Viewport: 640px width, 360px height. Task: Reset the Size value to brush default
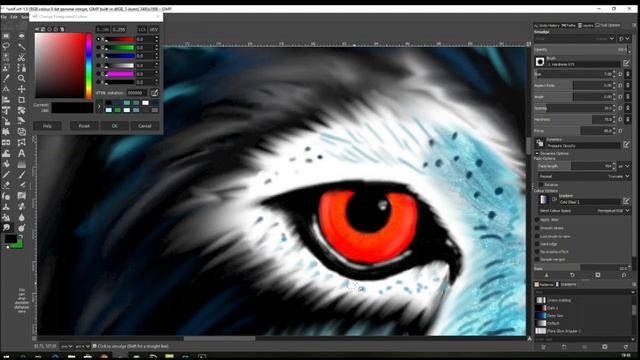(621, 74)
